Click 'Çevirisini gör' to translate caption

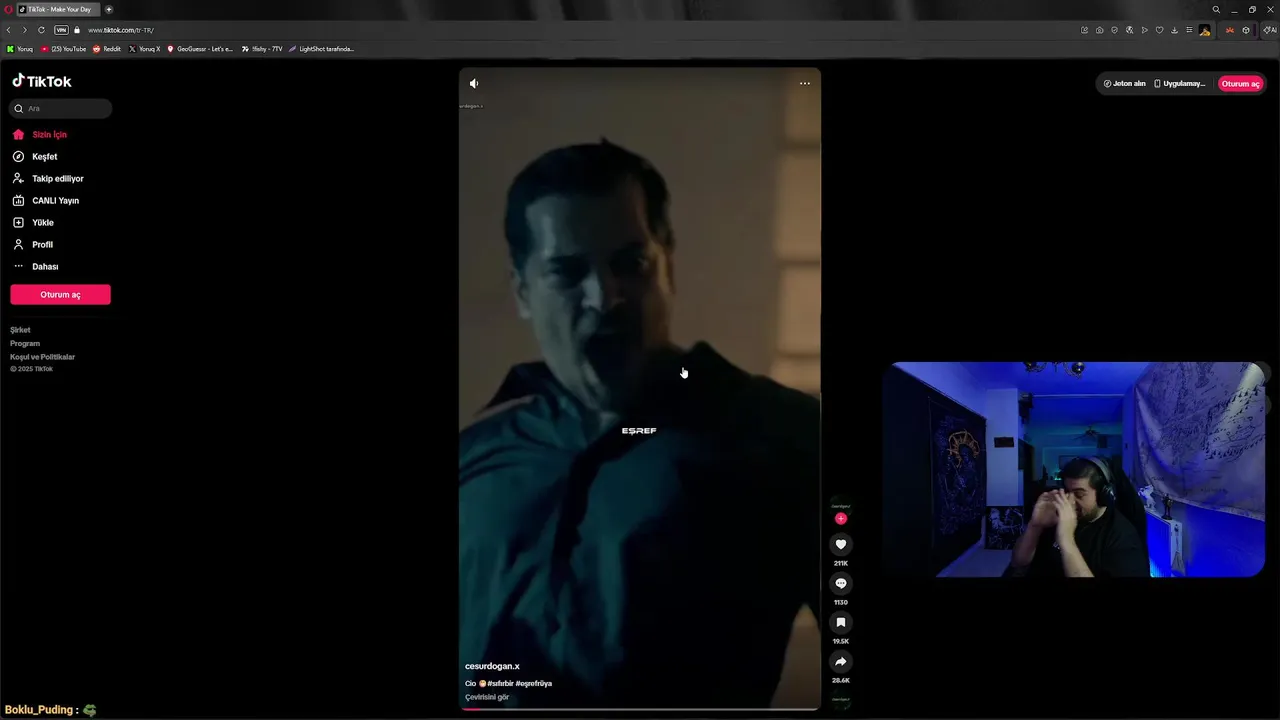tap(487, 697)
